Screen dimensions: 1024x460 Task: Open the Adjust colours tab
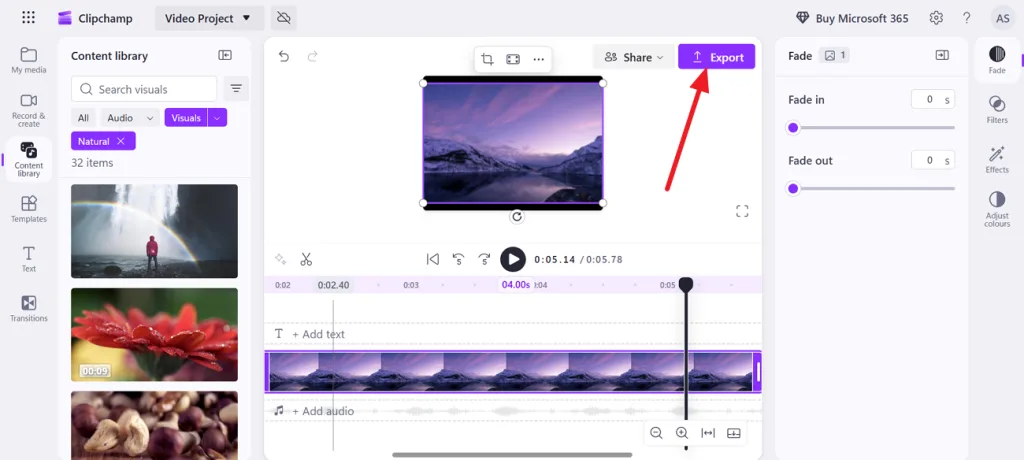tap(997, 209)
